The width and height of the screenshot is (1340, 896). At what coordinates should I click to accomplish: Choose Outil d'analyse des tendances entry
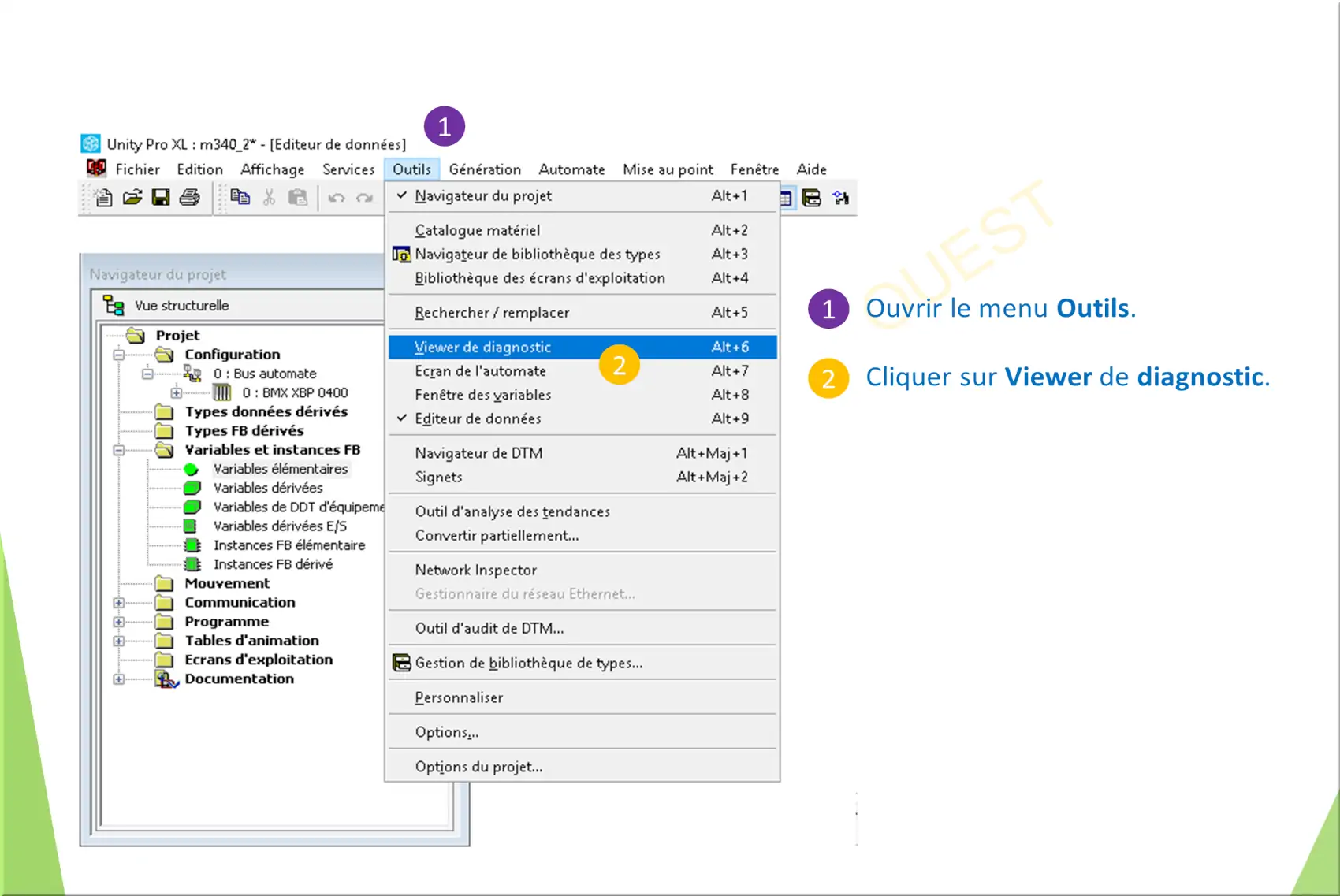click(x=582, y=511)
